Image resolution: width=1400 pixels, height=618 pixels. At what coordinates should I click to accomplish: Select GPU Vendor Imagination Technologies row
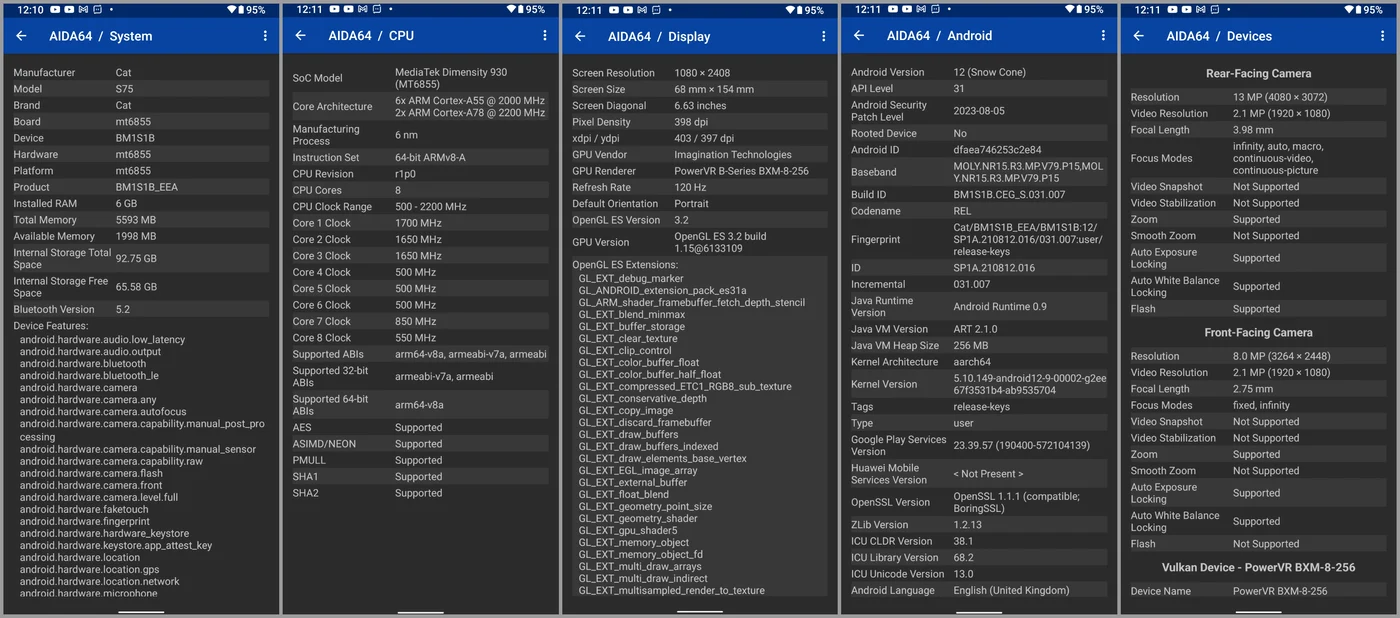[699, 155]
